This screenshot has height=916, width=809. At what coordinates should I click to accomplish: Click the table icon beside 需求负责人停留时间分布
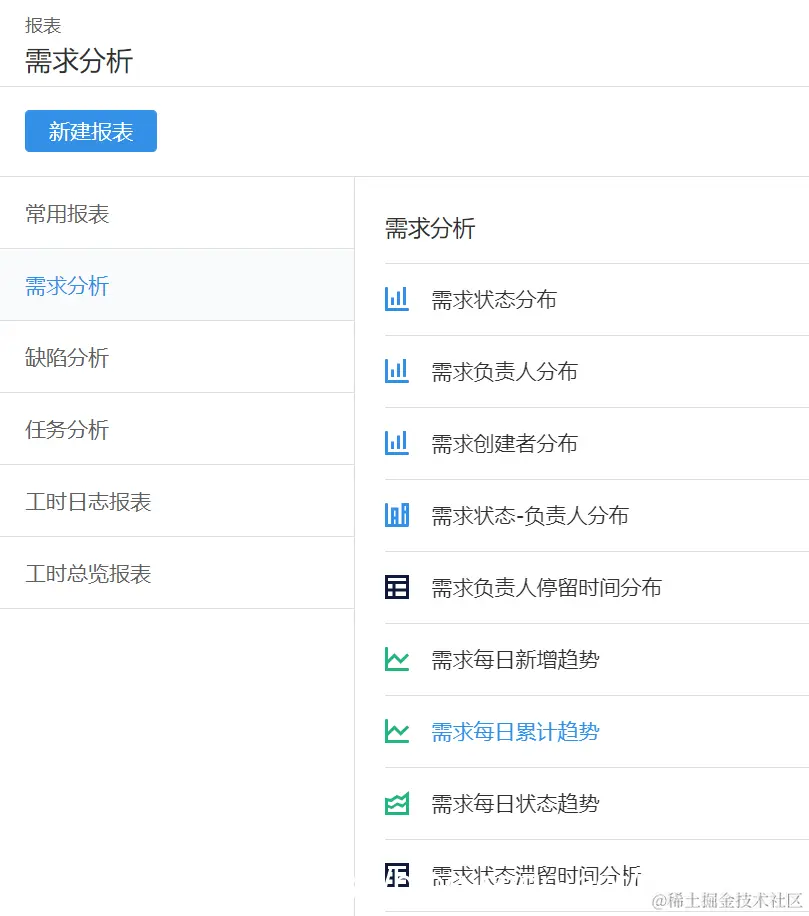tap(397, 587)
